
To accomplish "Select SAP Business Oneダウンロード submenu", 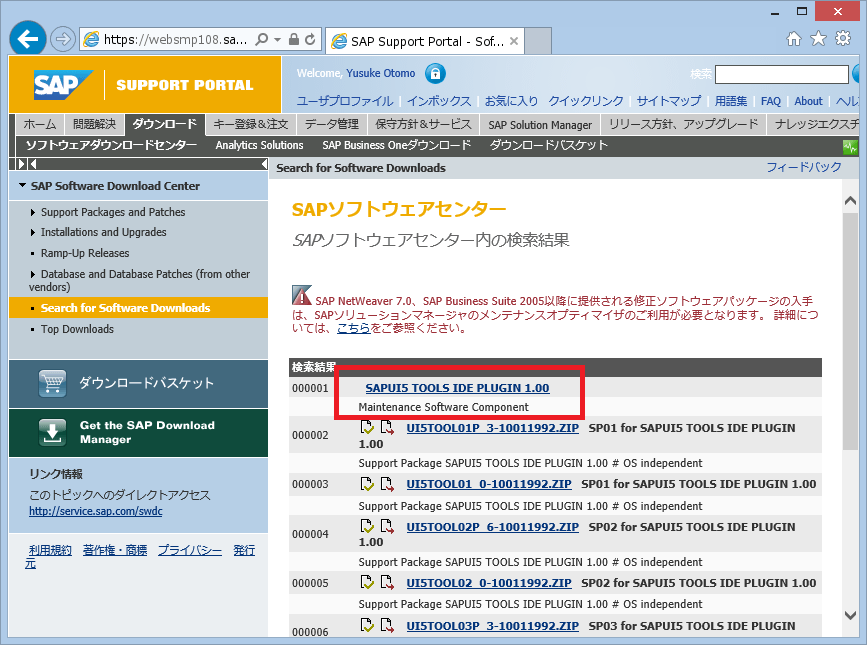I will coord(396,145).
